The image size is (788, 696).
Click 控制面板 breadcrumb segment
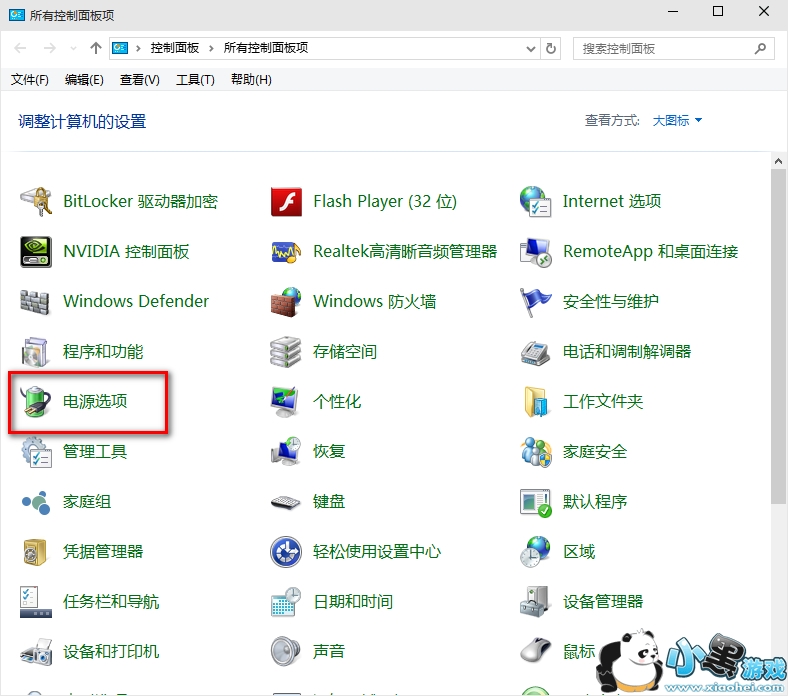(x=175, y=48)
